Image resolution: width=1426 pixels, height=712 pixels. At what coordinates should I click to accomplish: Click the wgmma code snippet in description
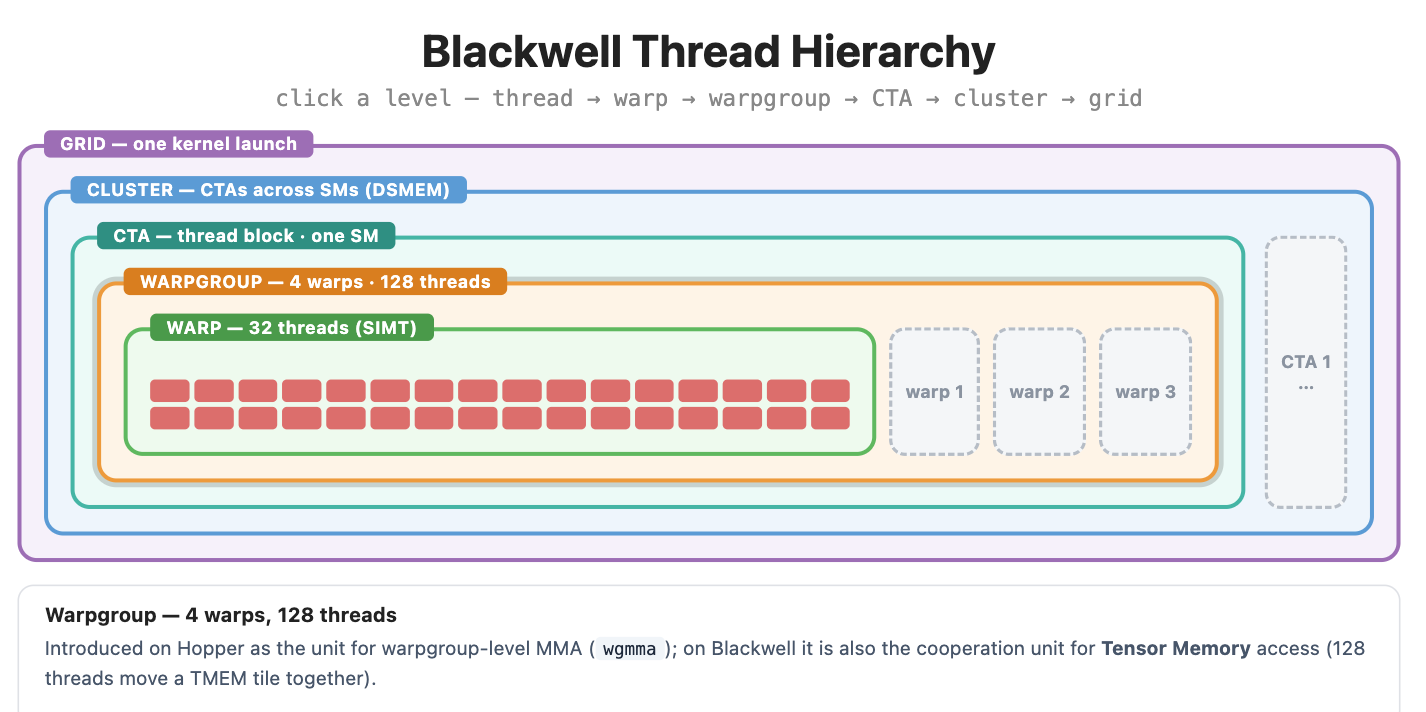click(x=629, y=649)
